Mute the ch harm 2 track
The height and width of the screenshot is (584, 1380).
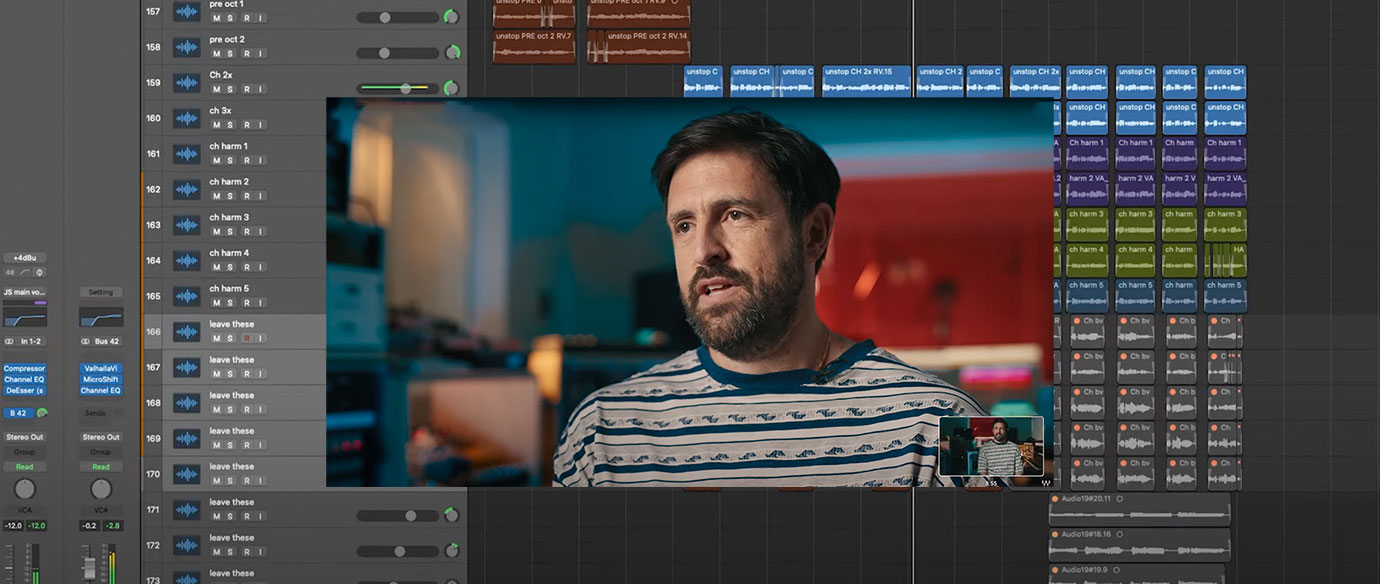(x=216, y=196)
